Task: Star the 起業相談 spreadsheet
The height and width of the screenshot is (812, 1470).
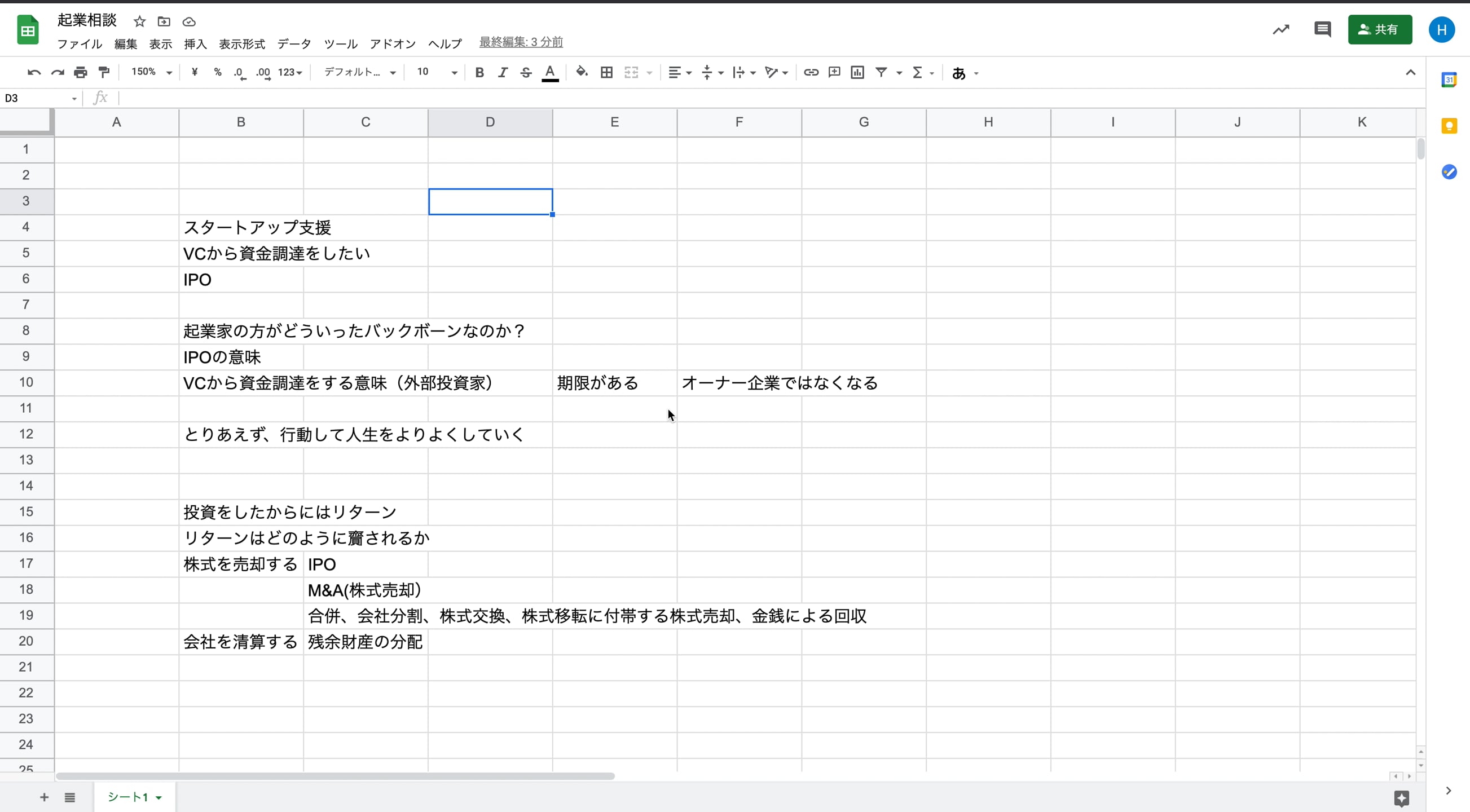Action: 139,21
